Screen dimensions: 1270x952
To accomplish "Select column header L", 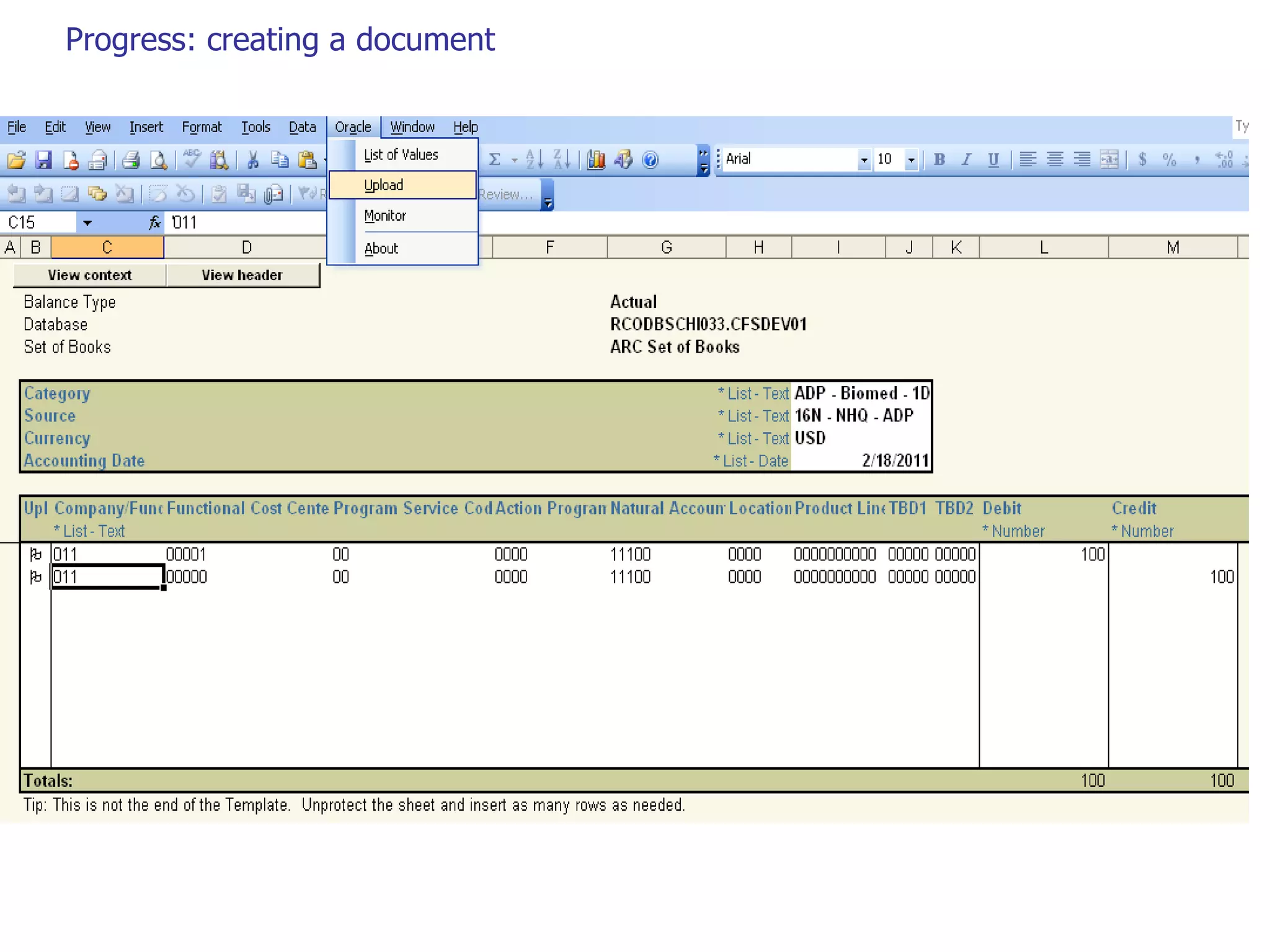I will (x=1044, y=248).
